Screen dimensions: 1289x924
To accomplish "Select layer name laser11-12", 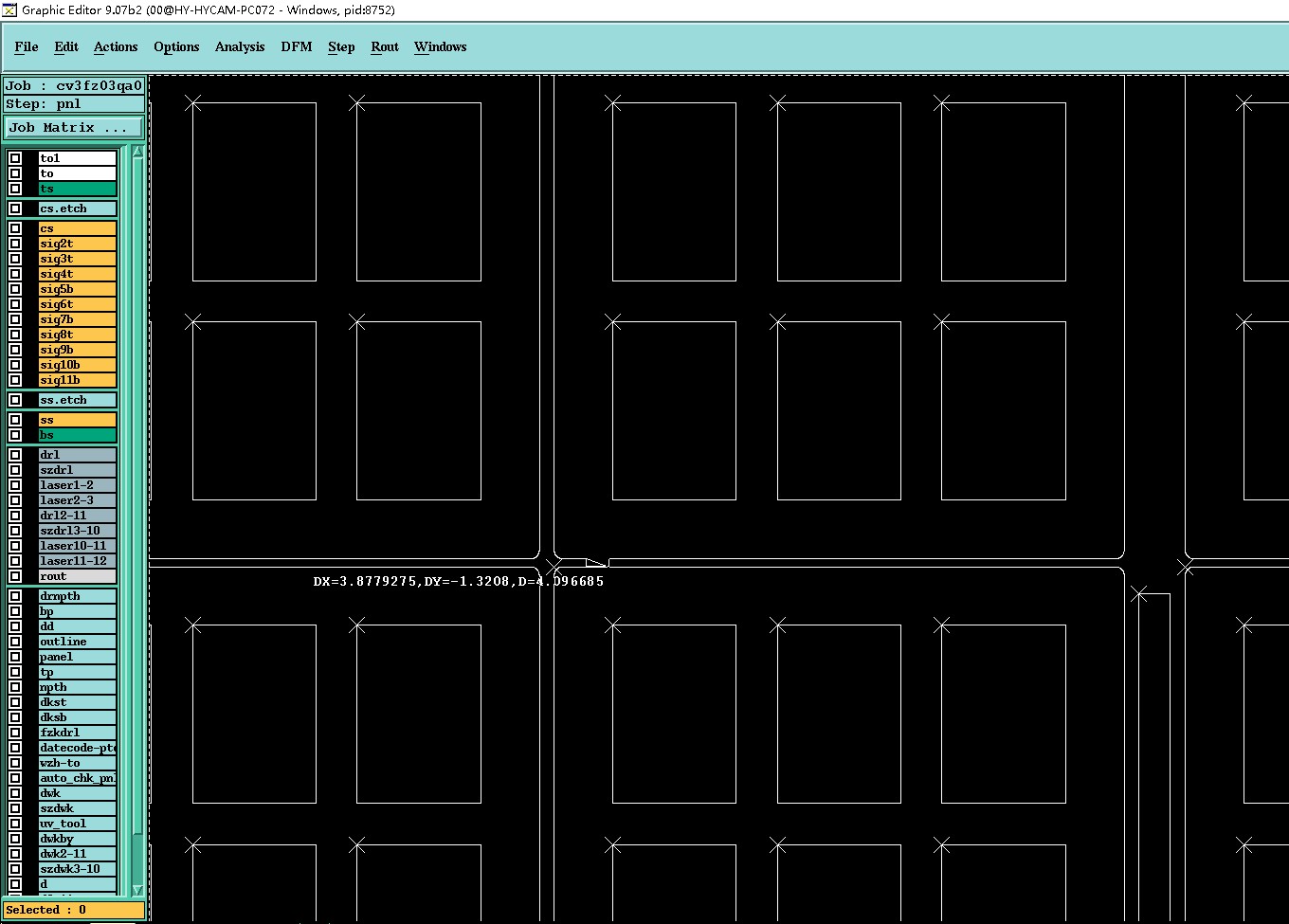I will [78, 561].
